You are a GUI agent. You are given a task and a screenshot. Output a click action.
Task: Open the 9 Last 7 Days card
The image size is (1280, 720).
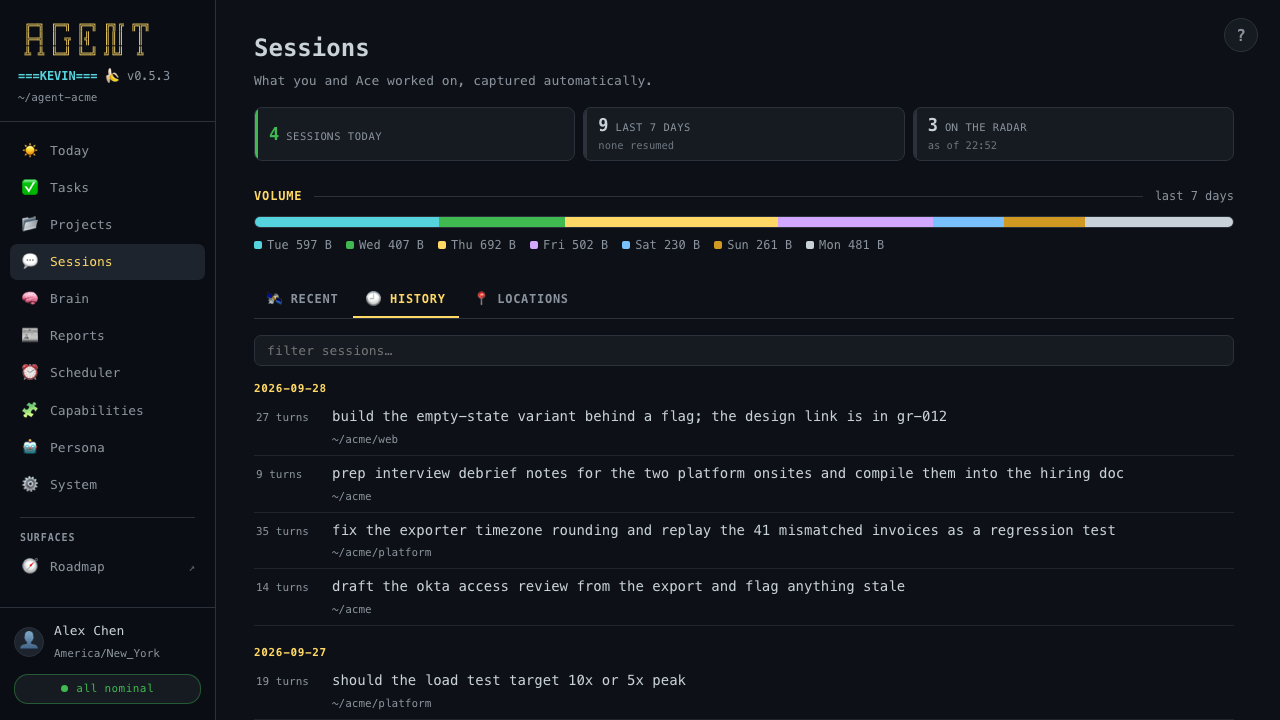744,134
